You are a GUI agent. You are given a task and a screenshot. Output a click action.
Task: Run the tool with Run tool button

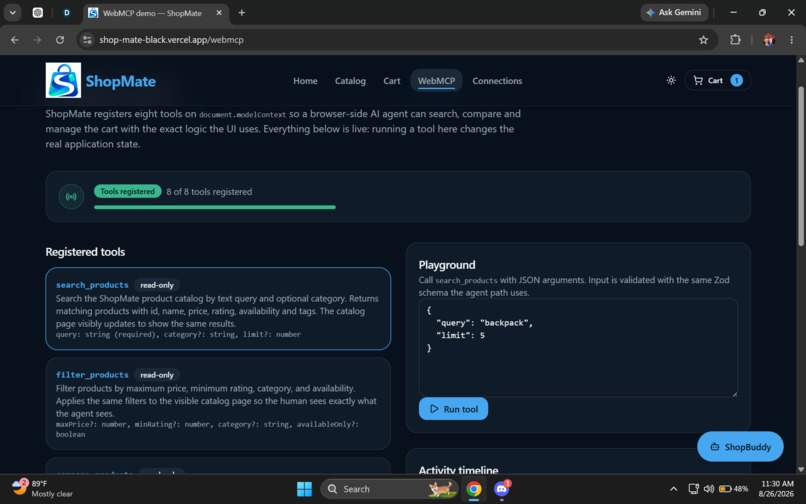[453, 409]
